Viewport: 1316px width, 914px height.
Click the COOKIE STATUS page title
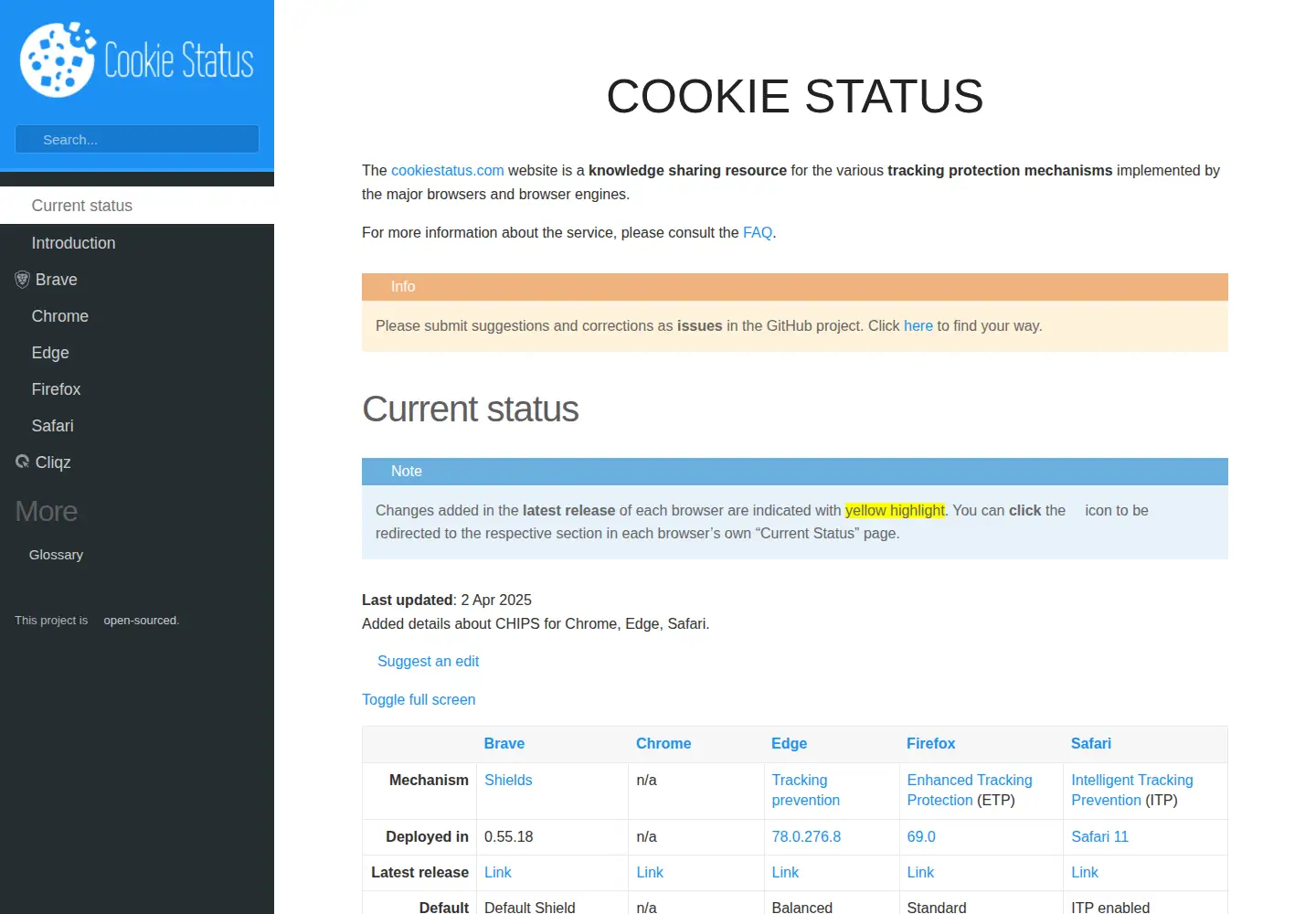(795, 96)
